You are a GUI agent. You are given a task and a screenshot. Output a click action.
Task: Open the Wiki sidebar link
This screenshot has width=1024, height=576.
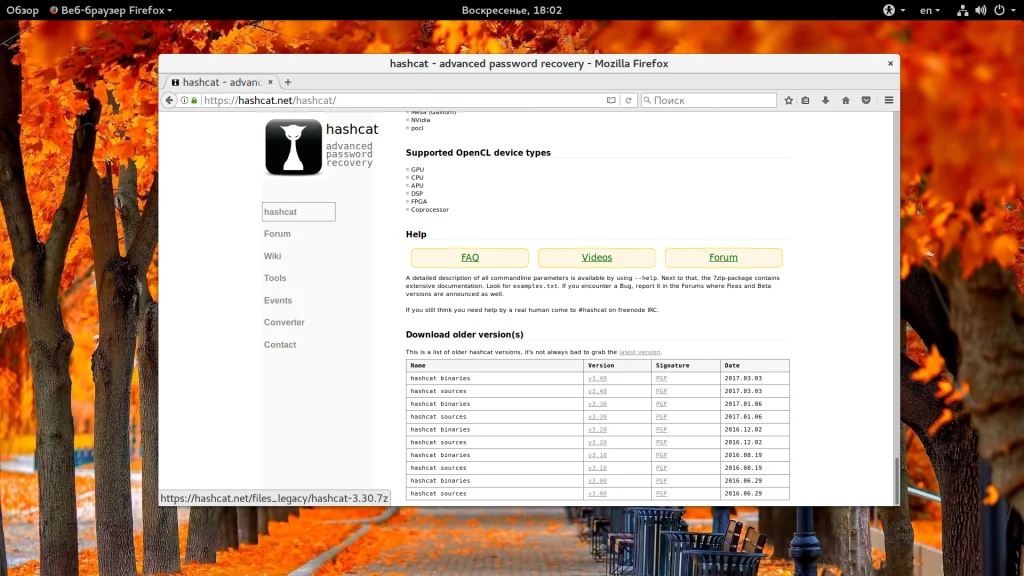272,256
